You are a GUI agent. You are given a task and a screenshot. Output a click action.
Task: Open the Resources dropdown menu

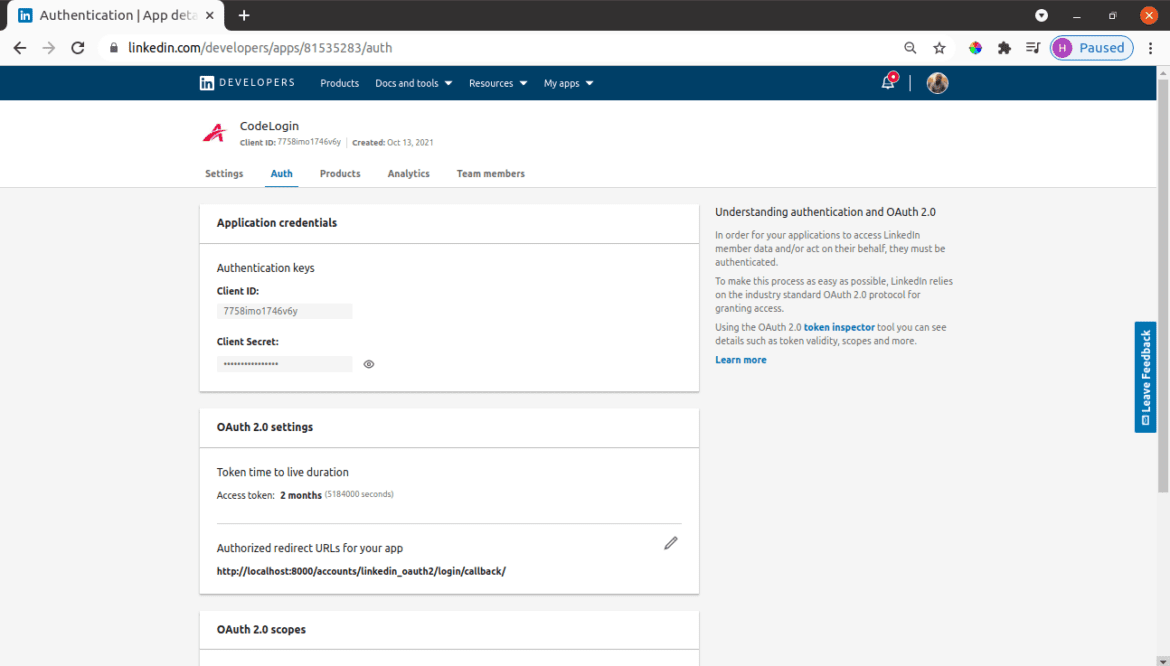click(x=497, y=83)
